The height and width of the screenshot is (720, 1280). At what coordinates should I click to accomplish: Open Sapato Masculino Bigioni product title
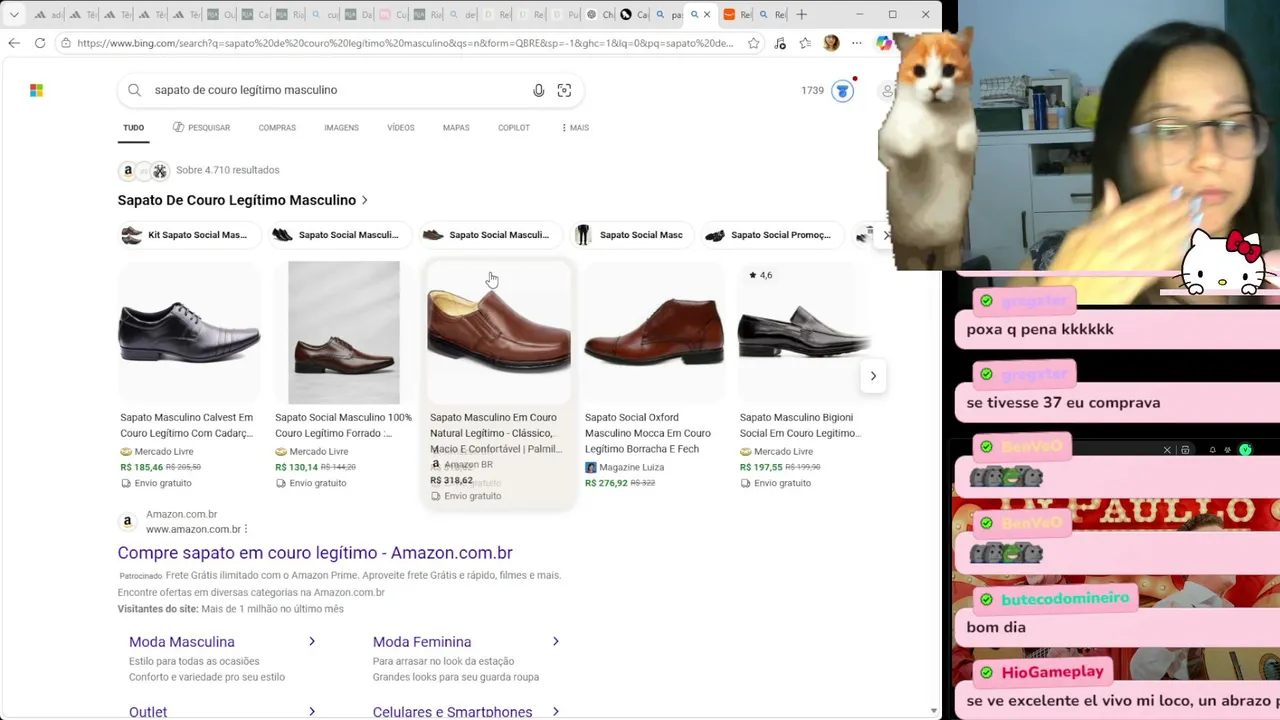tap(799, 425)
